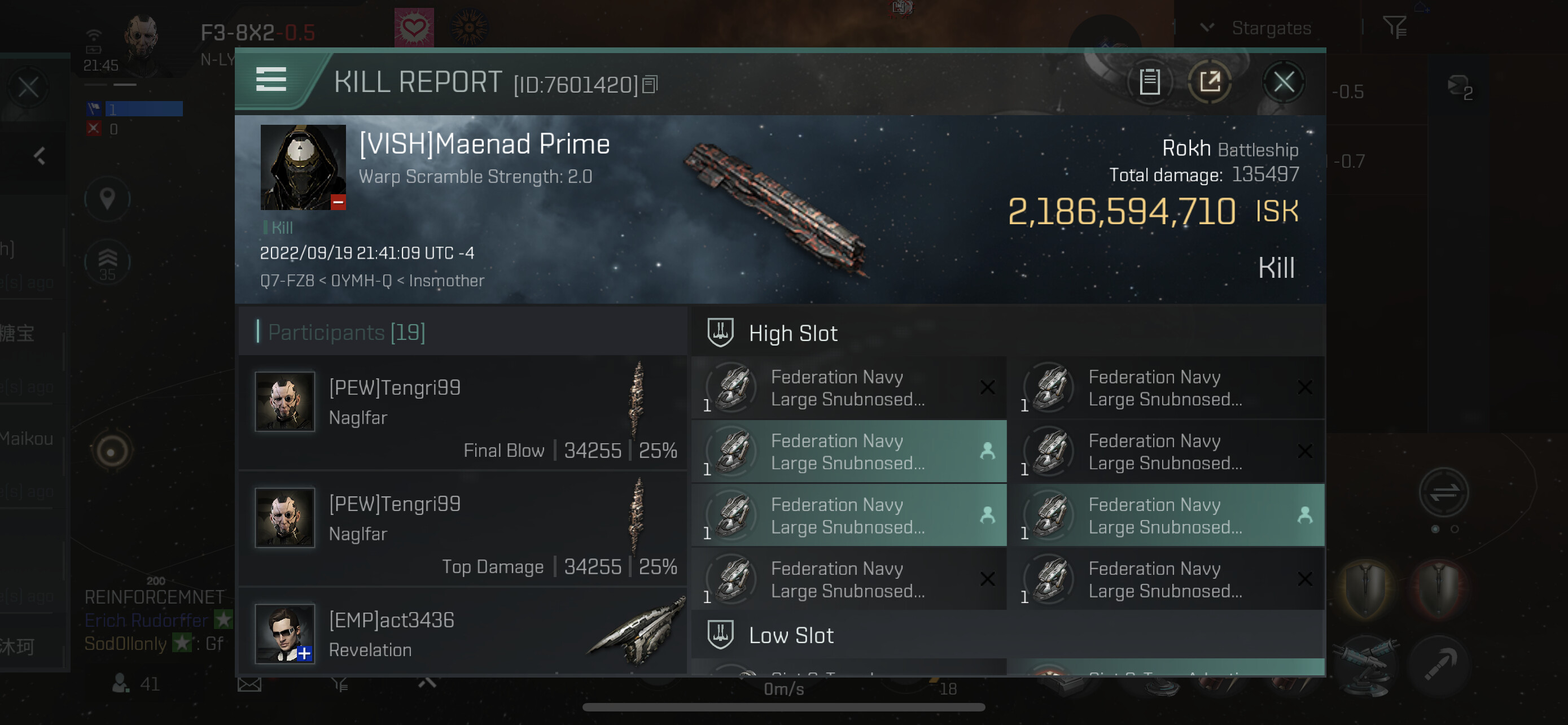Click the stacked layers 35 icon
1568x725 pixels.
pos(107,263)
